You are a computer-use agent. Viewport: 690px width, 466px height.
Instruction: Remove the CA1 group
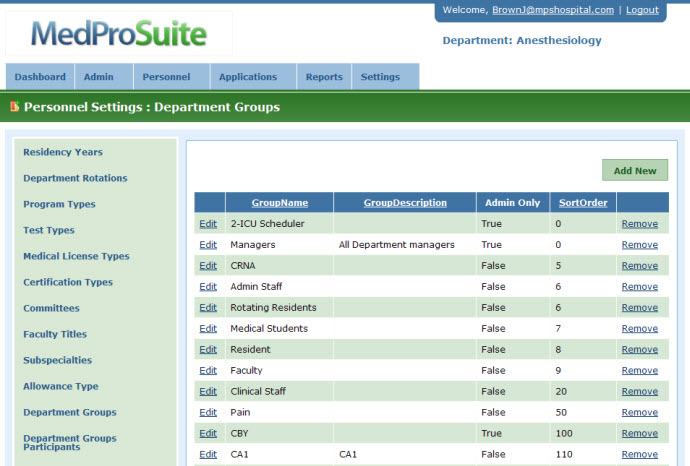click(640, 454)
